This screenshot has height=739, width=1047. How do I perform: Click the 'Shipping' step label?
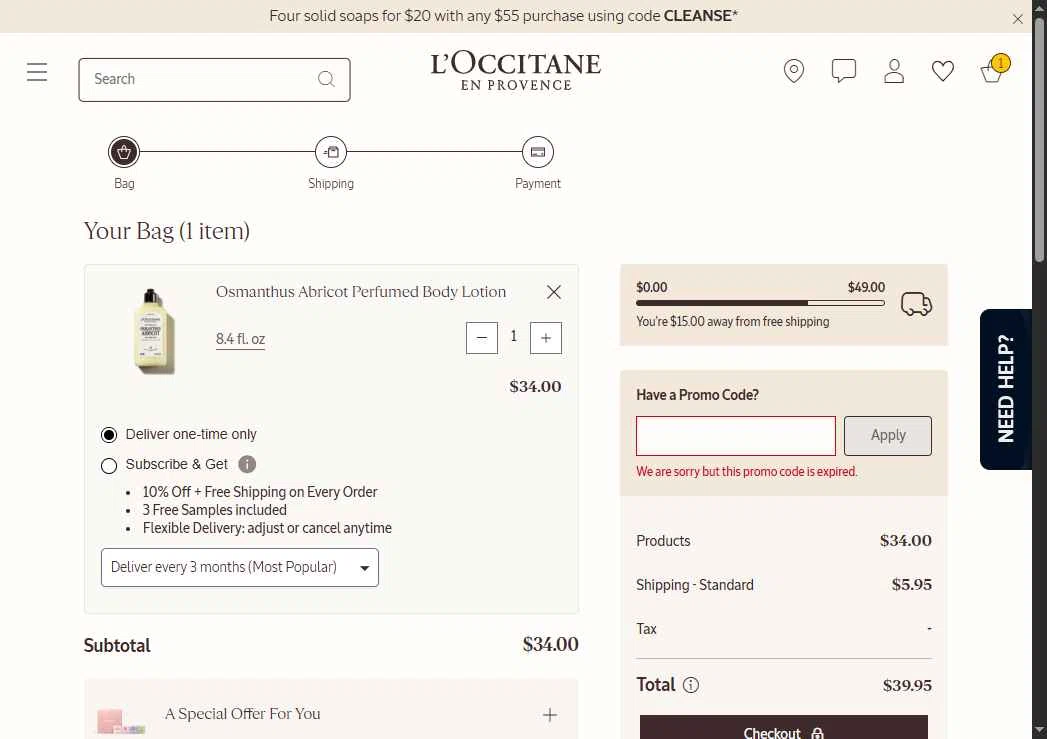pyautogui.click(x=331, y=184)
